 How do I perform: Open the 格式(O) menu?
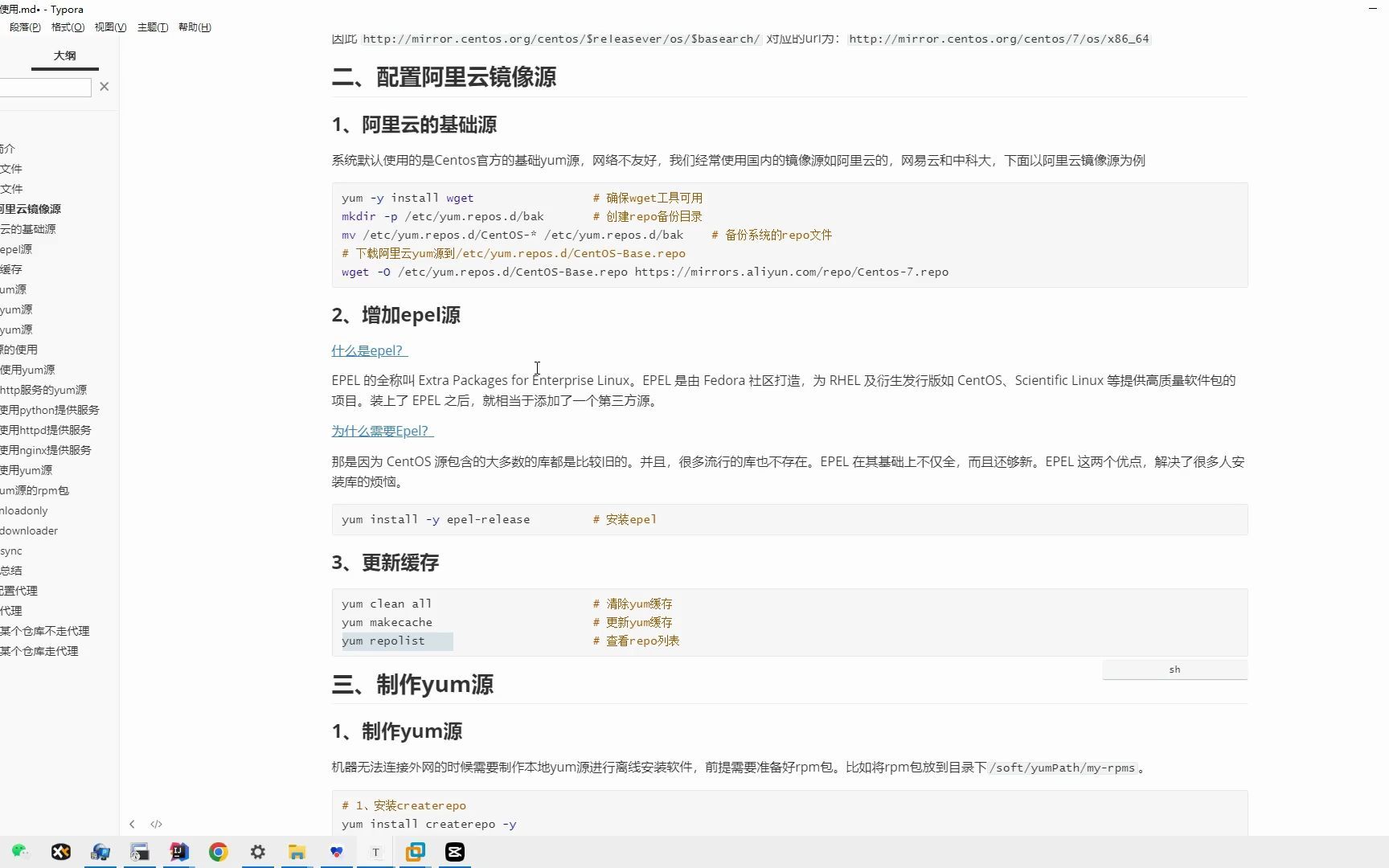point(68,27)
